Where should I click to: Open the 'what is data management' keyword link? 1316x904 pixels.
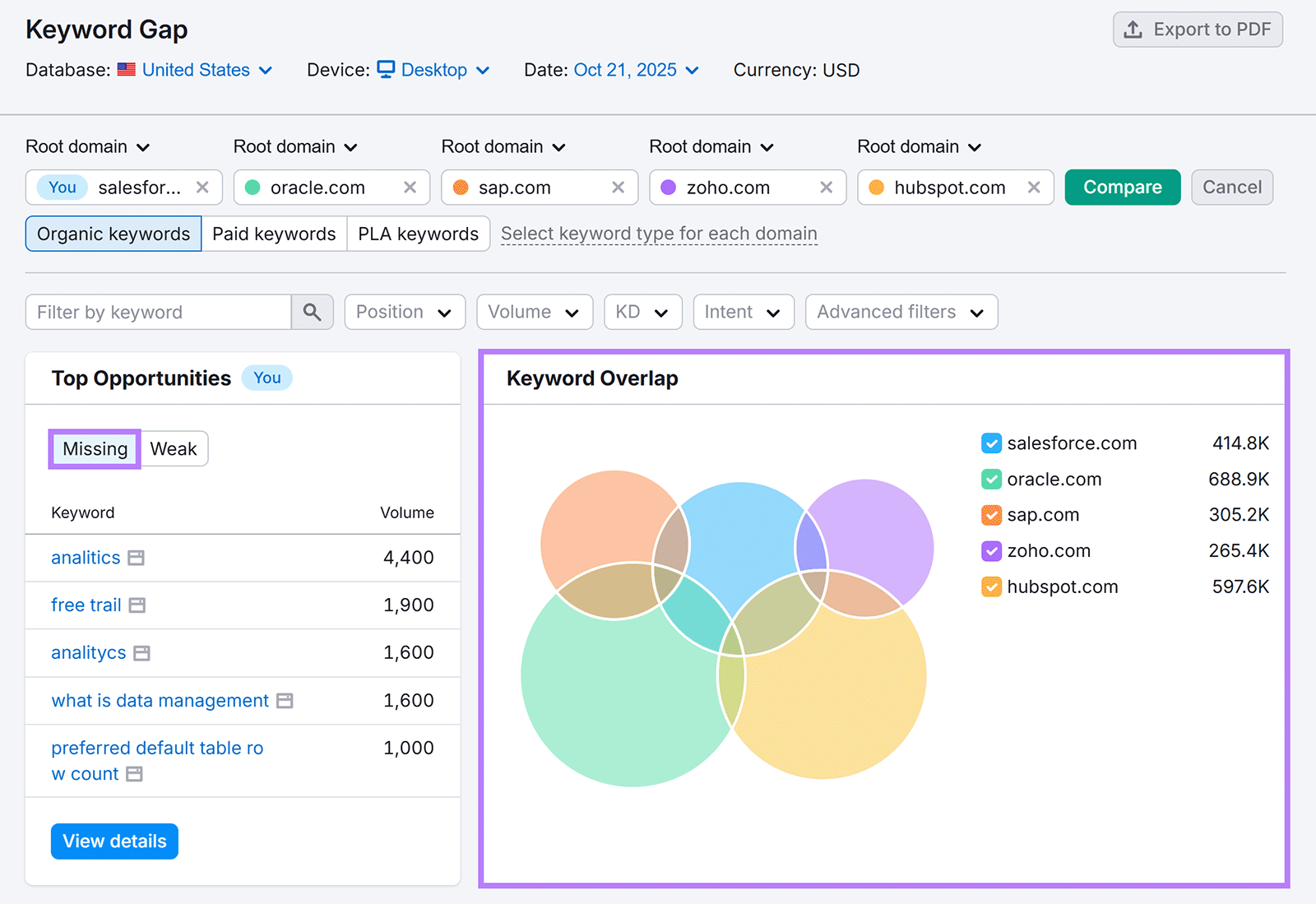pos(160,701)
